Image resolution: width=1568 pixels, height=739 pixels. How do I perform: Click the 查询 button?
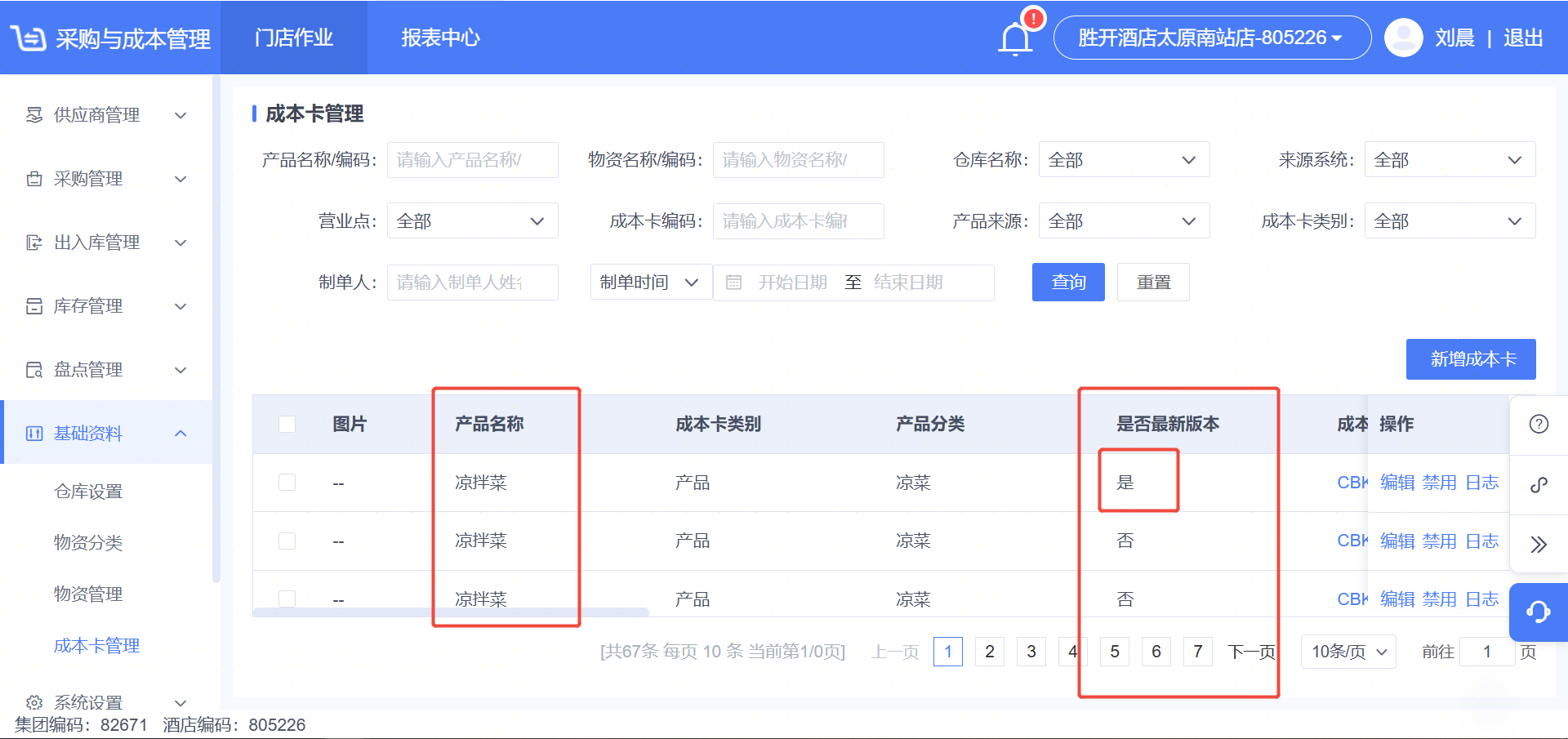point(1068,283)
